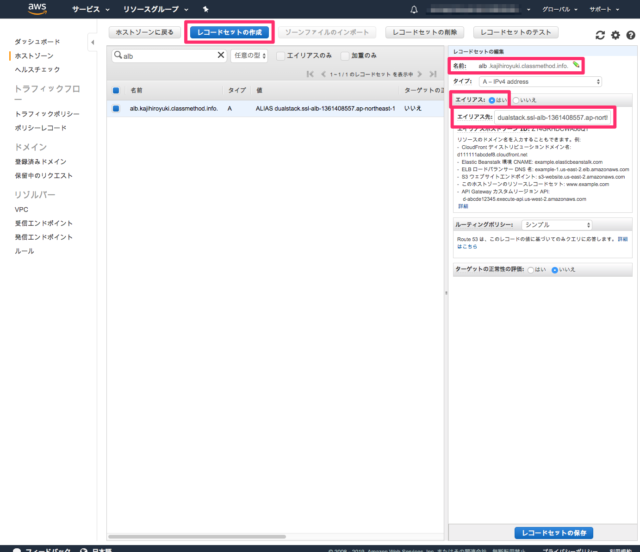Screen dimensions: 640x552
Task: Click the pin shortcut icon in top bar
Action: [x=205, y=9]
